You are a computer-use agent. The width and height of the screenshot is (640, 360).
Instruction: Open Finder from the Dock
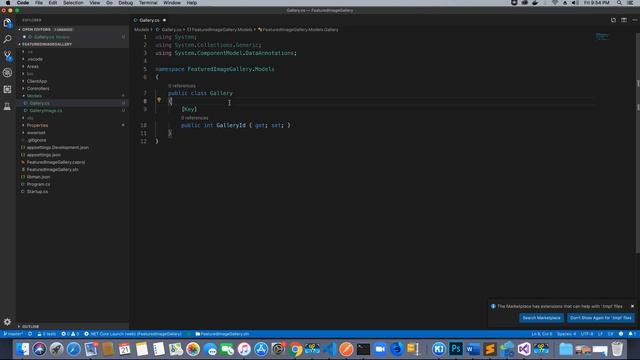pyautogui.click(x=22, y=349)
